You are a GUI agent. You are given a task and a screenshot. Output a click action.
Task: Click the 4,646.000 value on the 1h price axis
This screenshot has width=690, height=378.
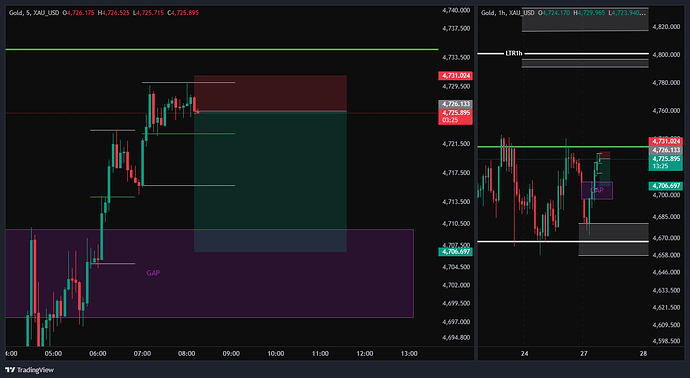(666, 272)
